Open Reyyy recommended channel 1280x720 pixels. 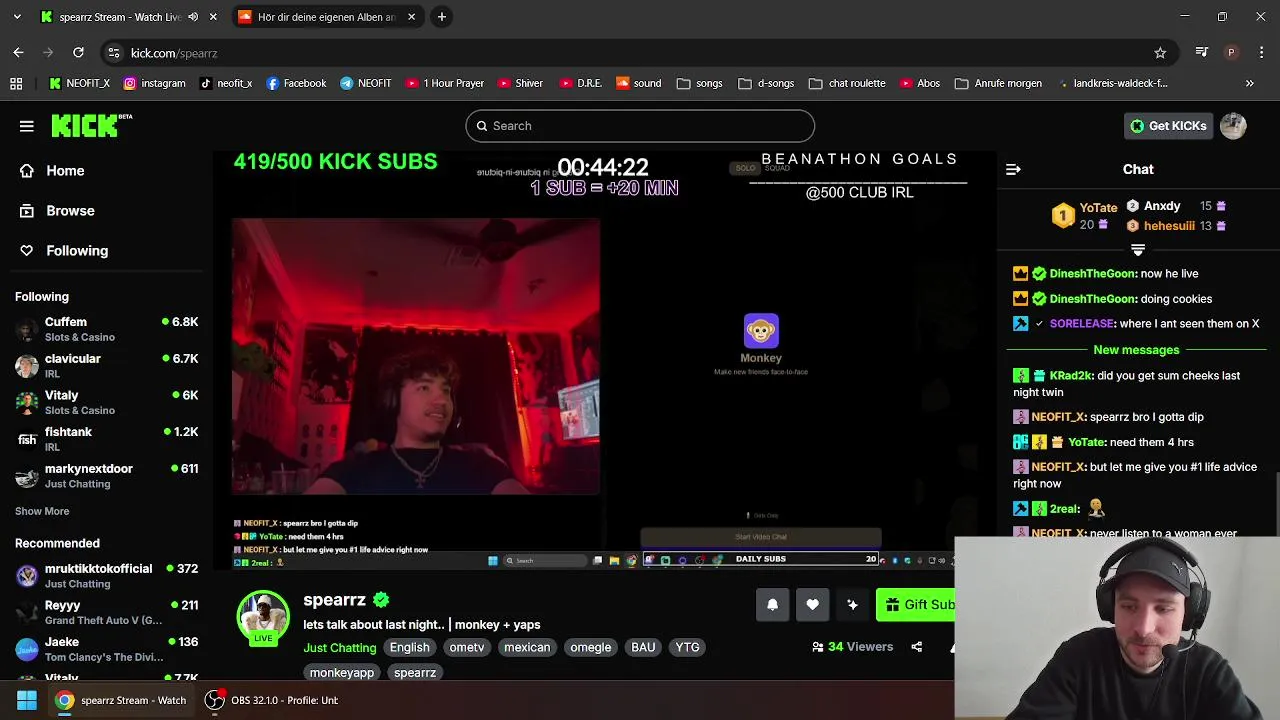click(106, 612)
